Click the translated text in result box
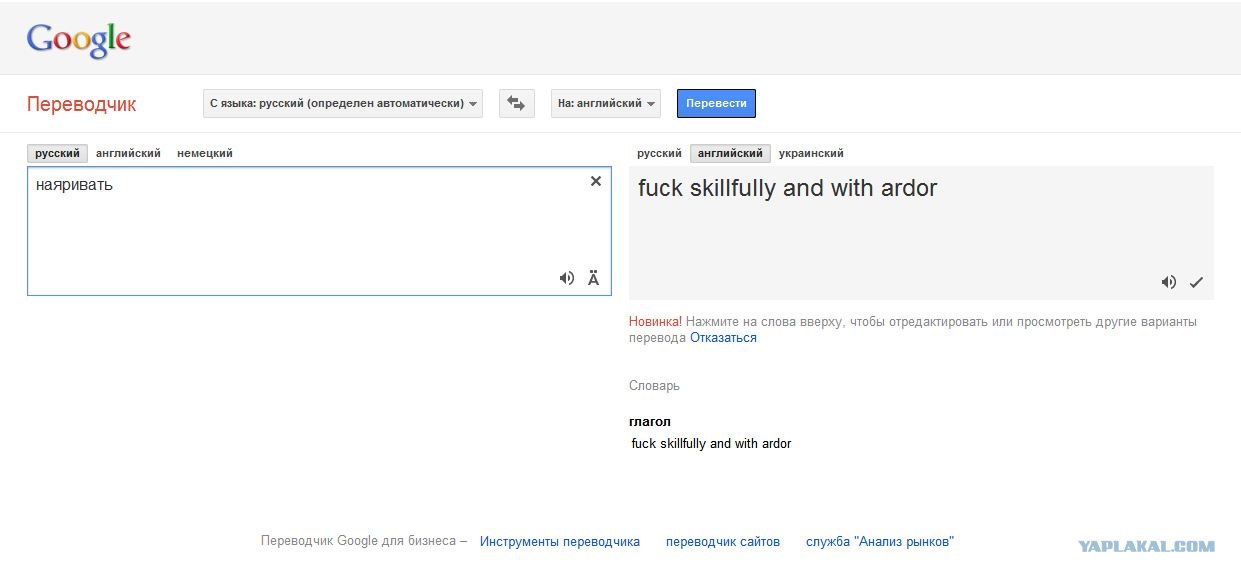Viewport: 1241px width, 576px height. click(788, 188)
